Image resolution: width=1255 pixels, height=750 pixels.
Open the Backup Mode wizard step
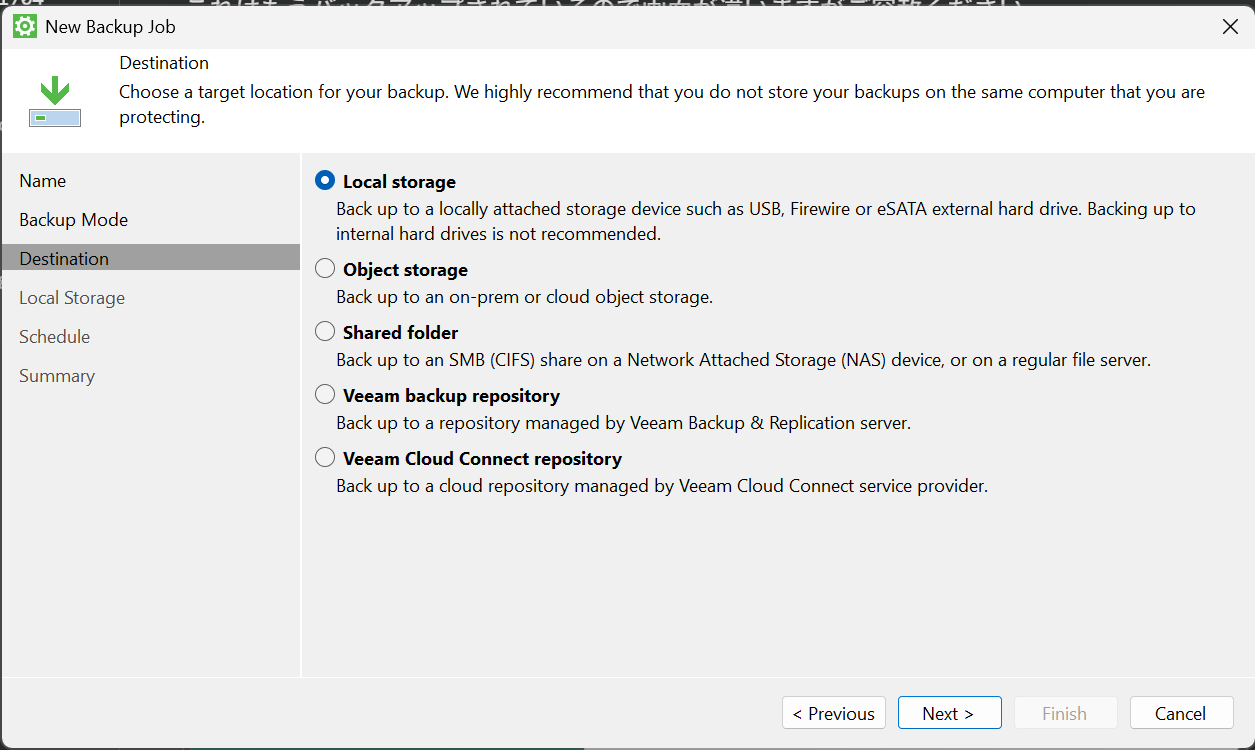click(x=74, y=220)
